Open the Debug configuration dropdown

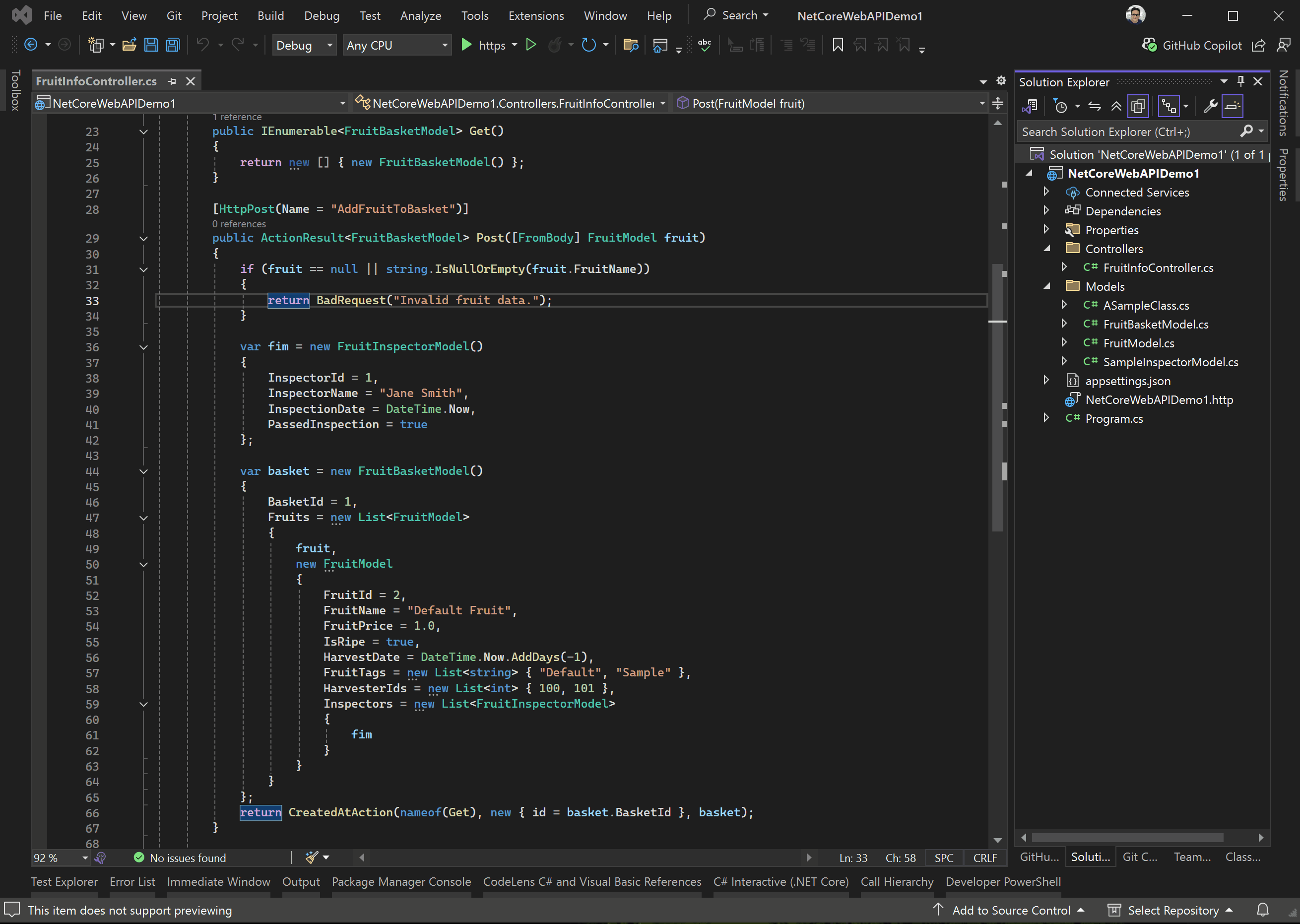[x=303, y=46]
